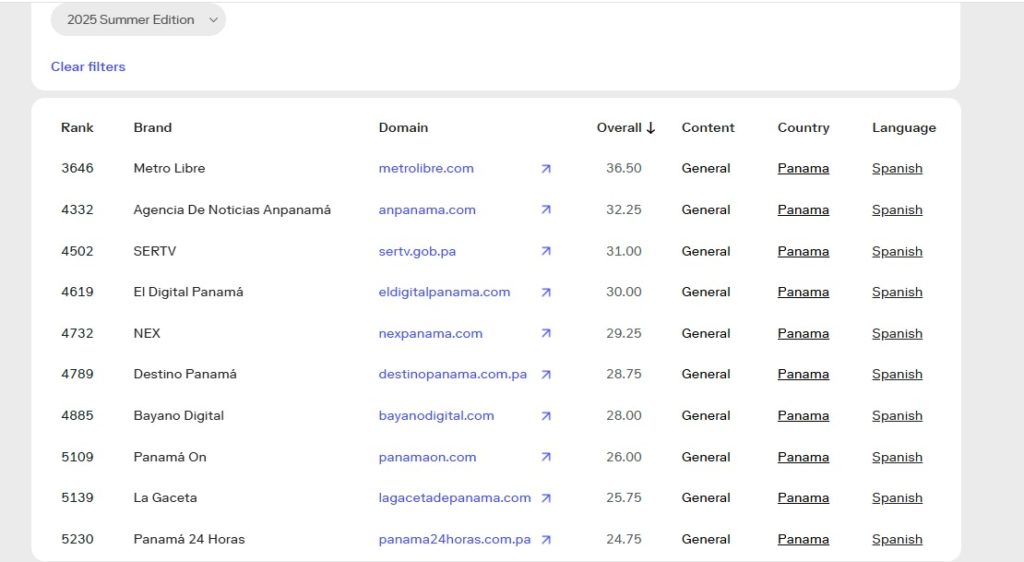This screenshot has height=562, width=1024.
Task: Select the brand name Panamá On
Action: (170, 457)
